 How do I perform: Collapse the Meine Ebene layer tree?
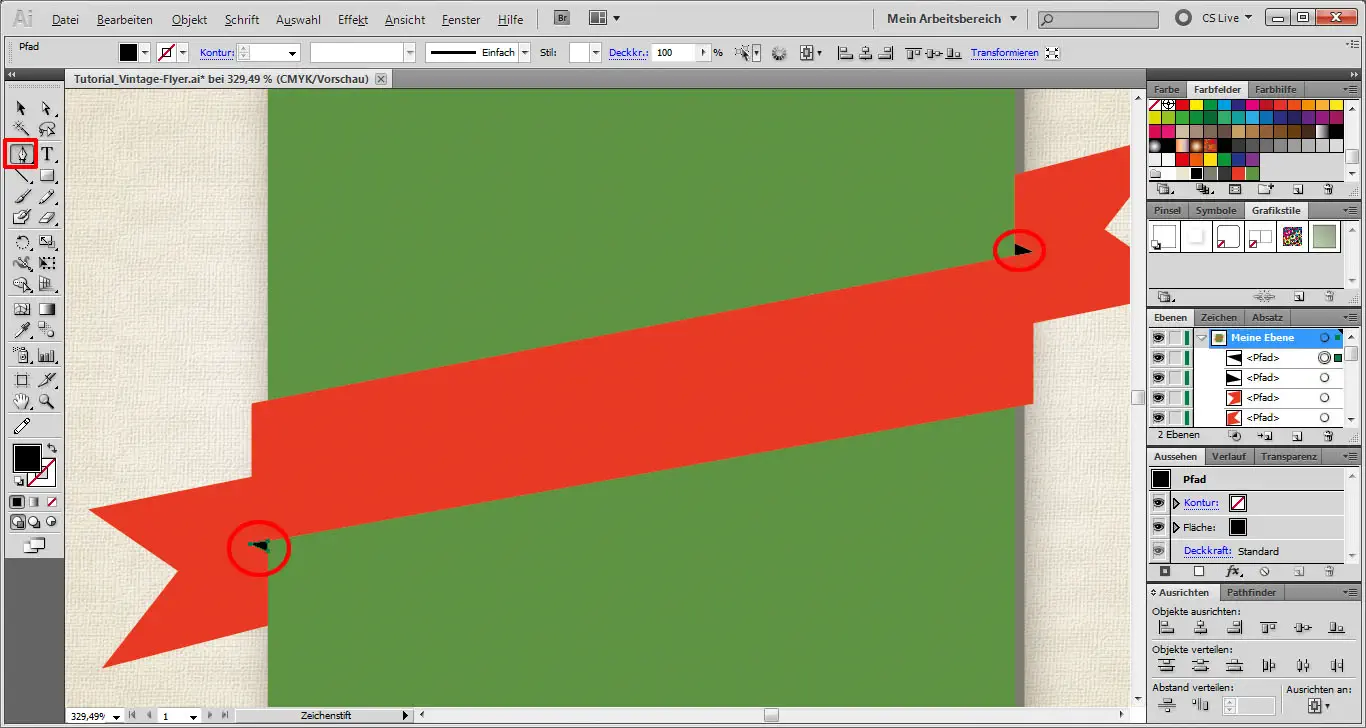click(x=1201, y=338)
